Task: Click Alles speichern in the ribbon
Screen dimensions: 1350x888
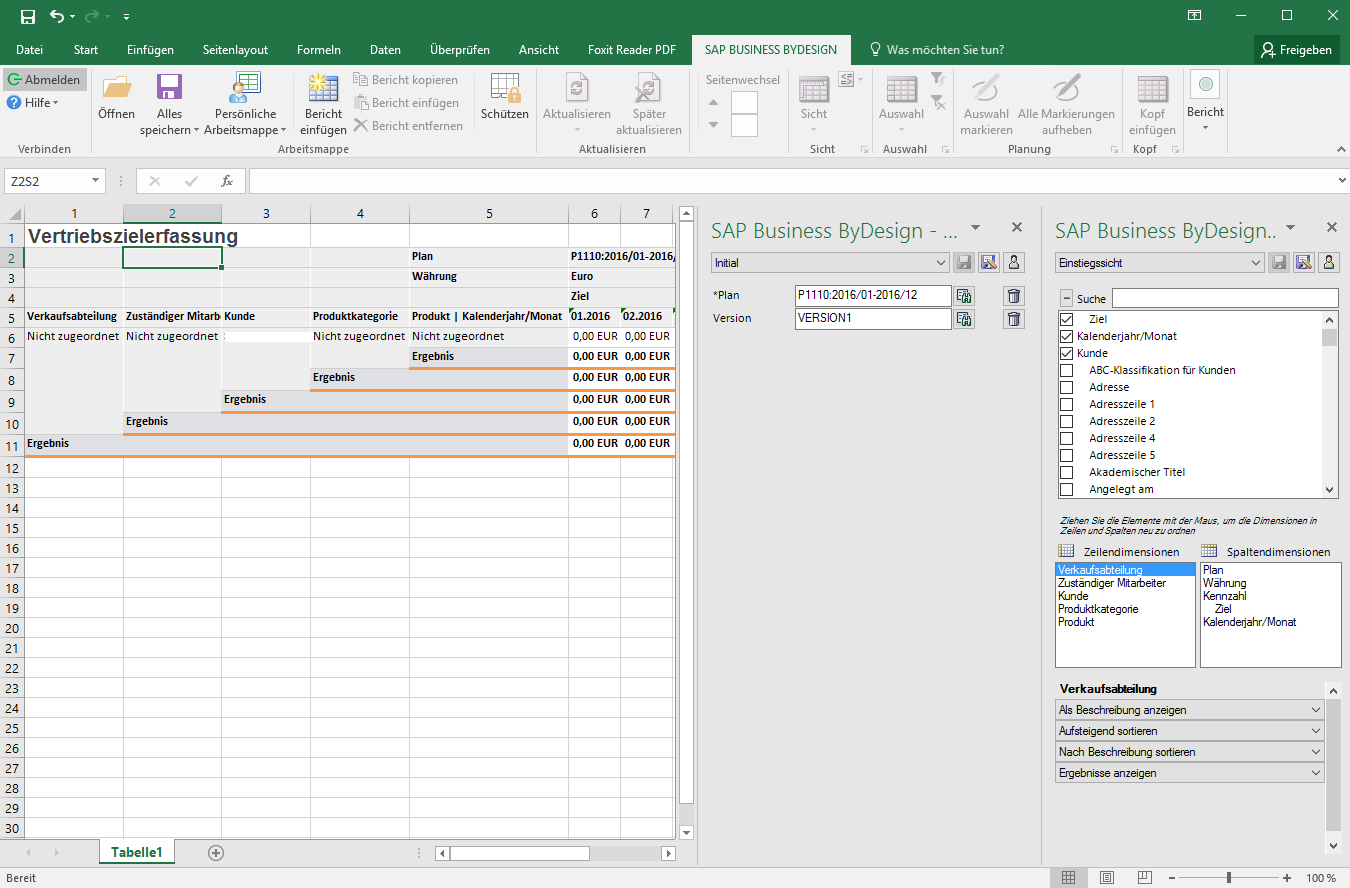Action: click(x=169, y=104)
